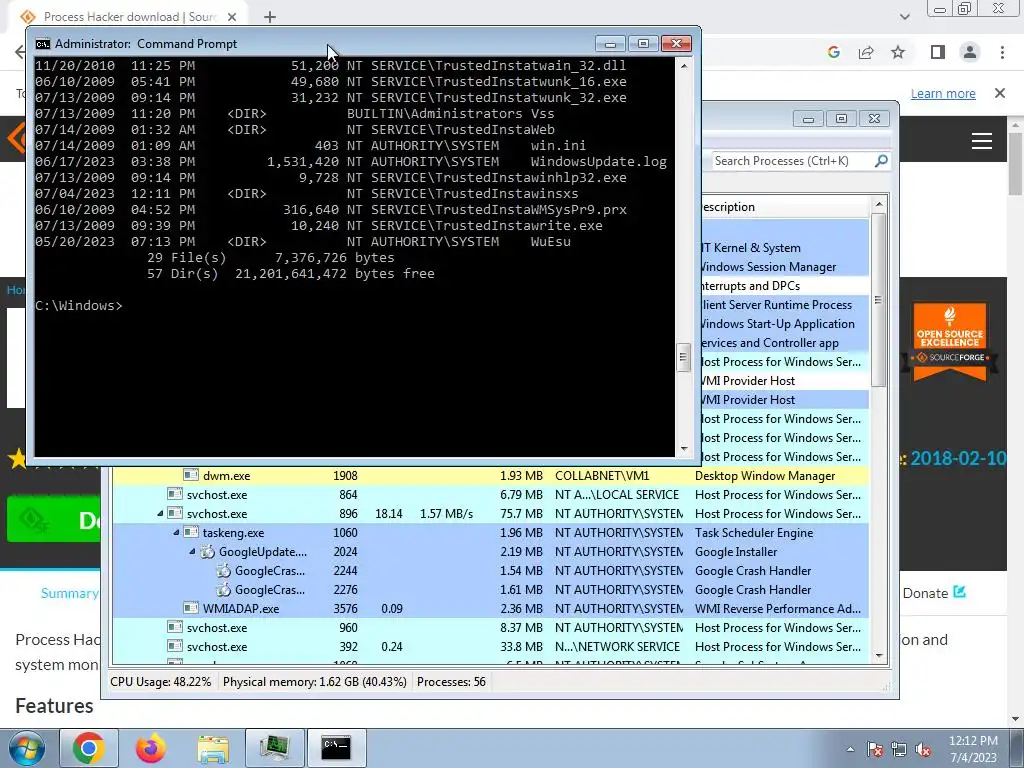Click the Open Source Excellence badge

(x=950, y=341)
